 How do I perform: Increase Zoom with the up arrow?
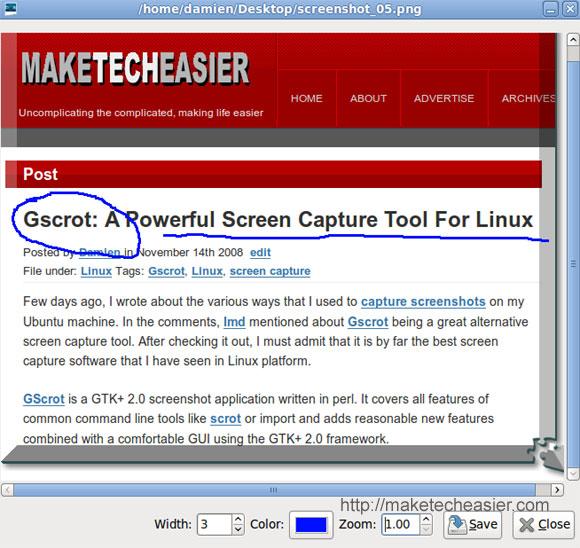pyautogui.click(x=426, y=519)
